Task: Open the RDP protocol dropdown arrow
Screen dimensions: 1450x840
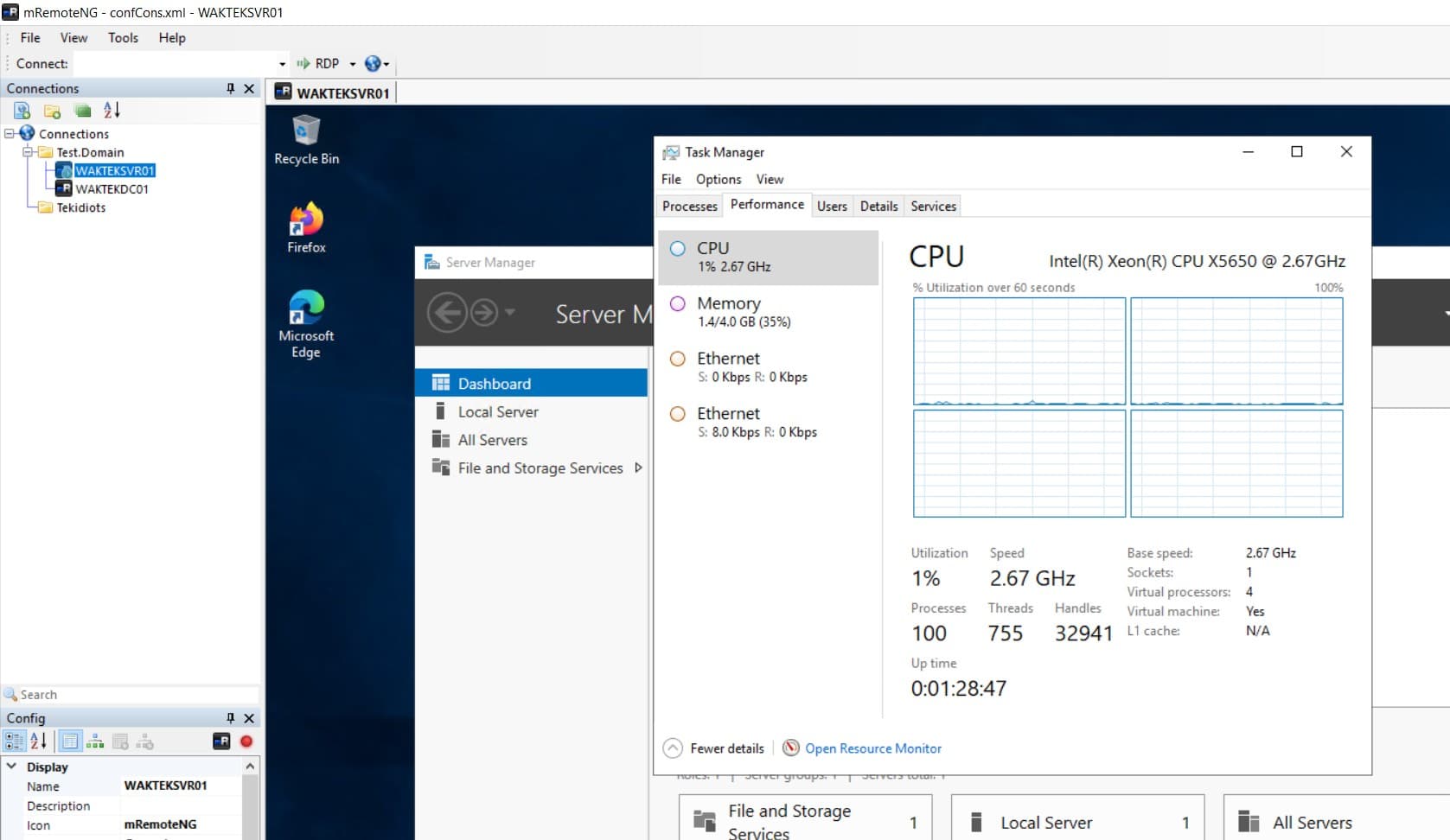Action: [353, 64]
